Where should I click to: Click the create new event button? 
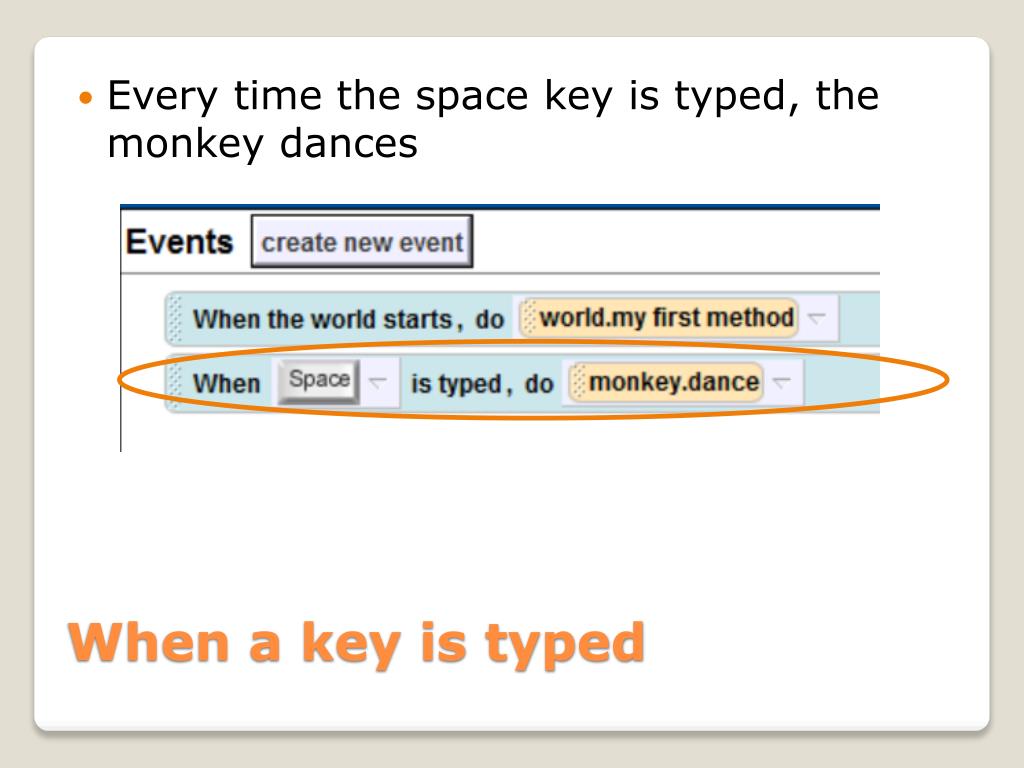click(362, 242)
